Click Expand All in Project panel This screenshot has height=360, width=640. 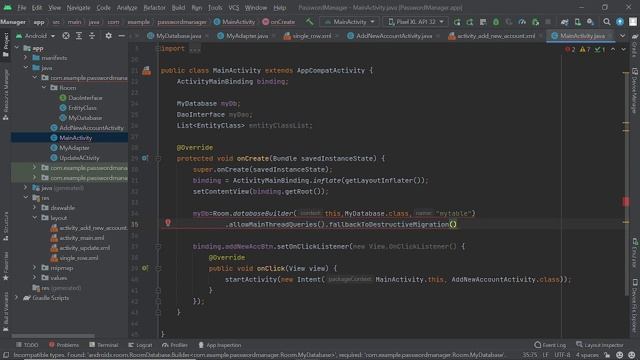(x=79, y=36)
